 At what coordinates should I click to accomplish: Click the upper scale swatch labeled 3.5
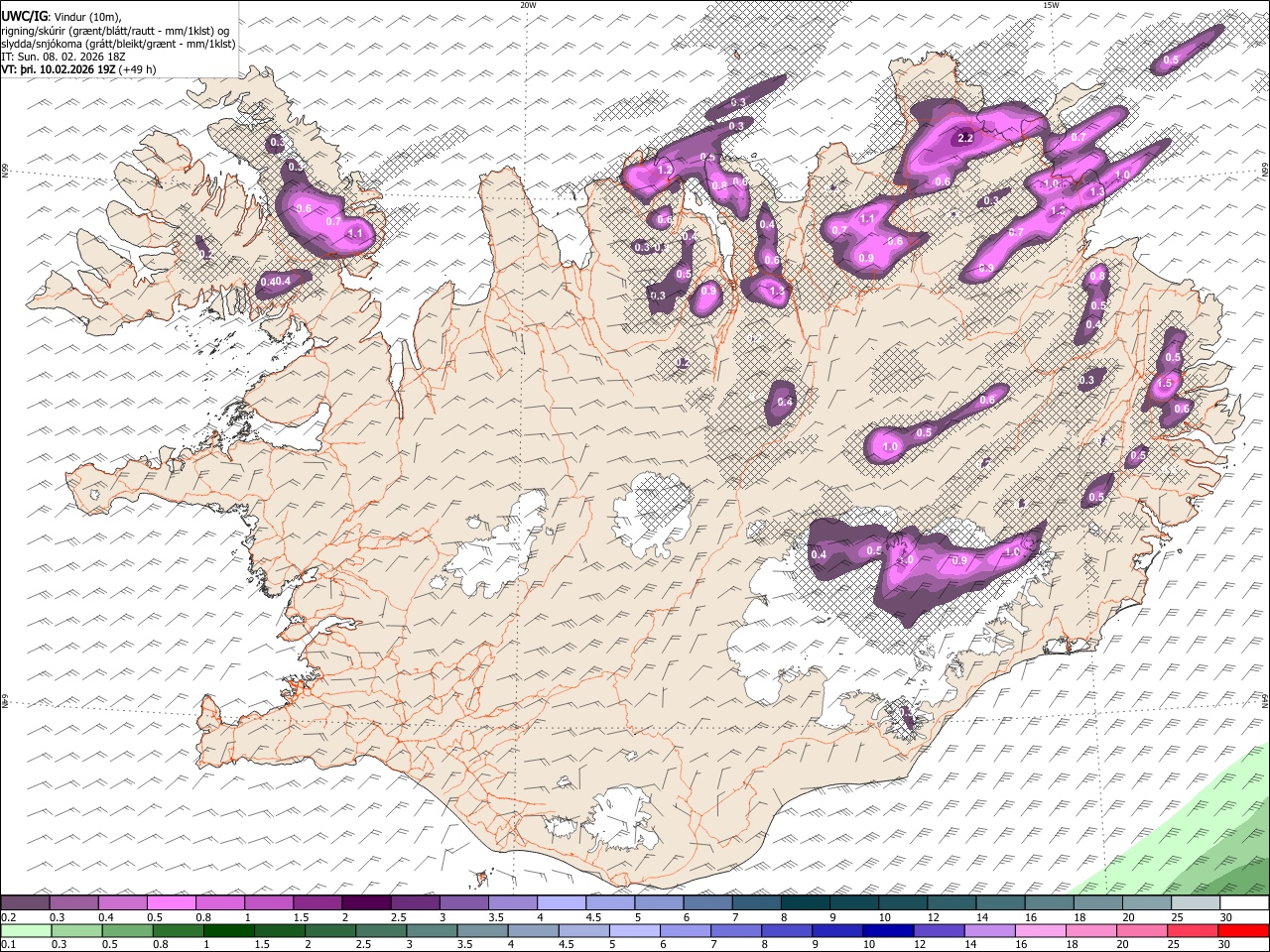[x=513, y=902]
